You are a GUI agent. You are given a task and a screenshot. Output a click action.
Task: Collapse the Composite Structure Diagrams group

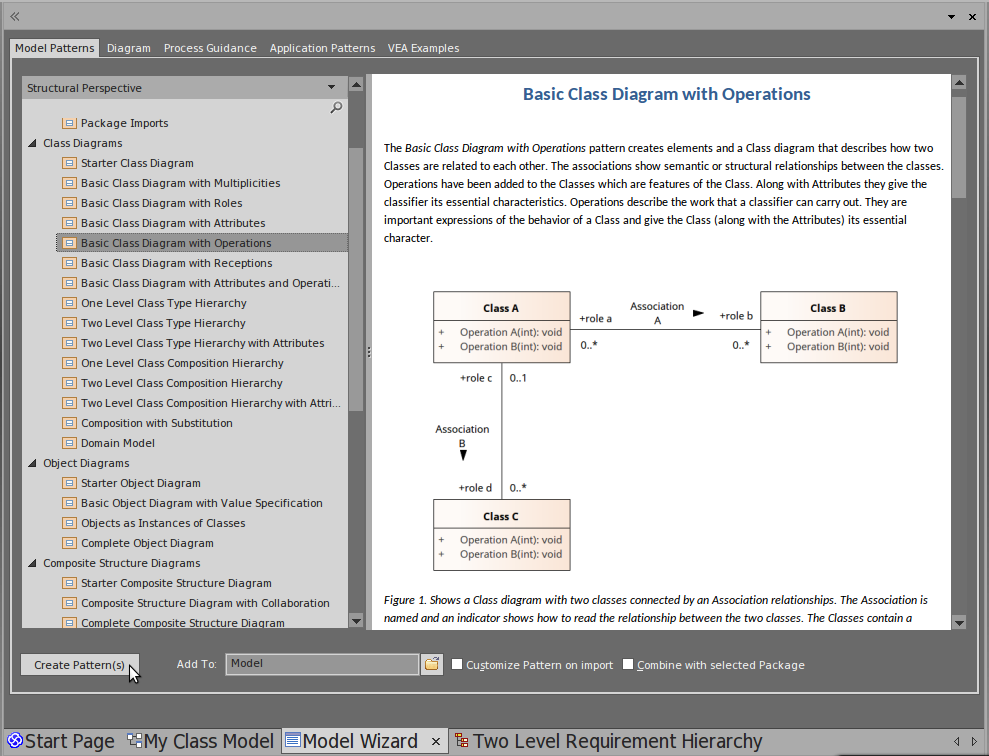point(31,563)
